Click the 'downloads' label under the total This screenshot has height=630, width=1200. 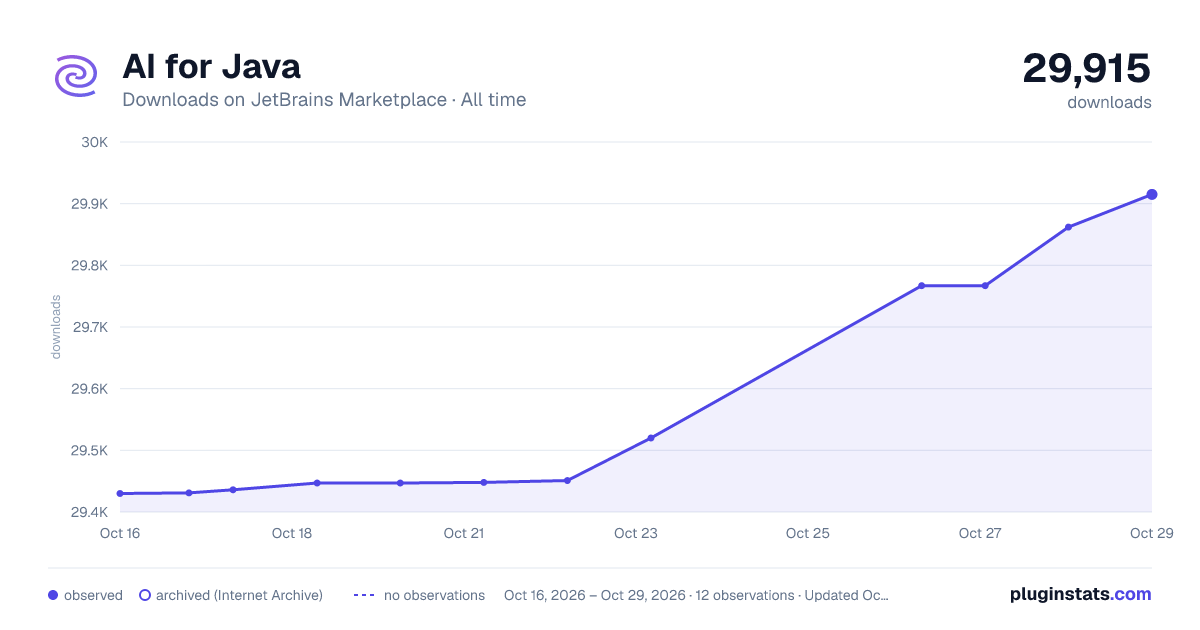click(x=1109, y=102)
